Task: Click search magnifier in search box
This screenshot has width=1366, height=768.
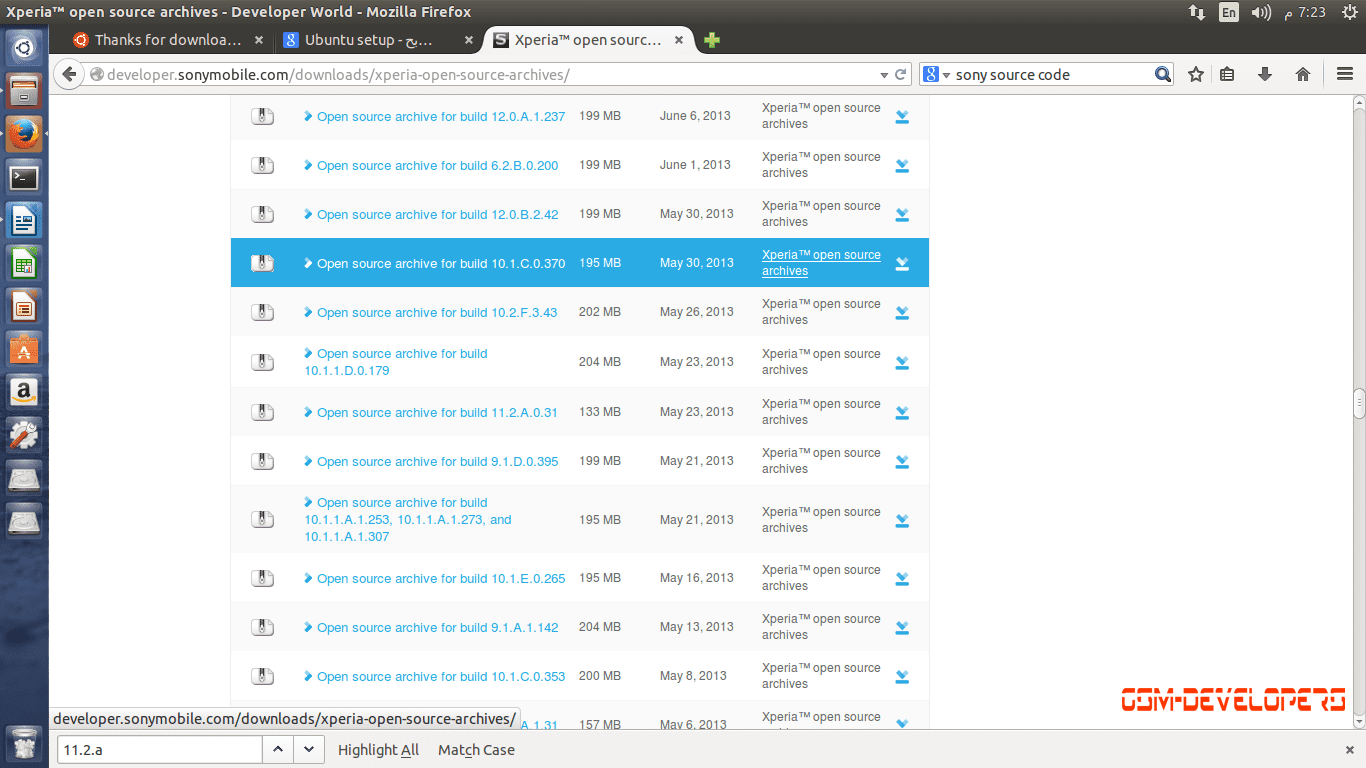Action: point(1163,74)
